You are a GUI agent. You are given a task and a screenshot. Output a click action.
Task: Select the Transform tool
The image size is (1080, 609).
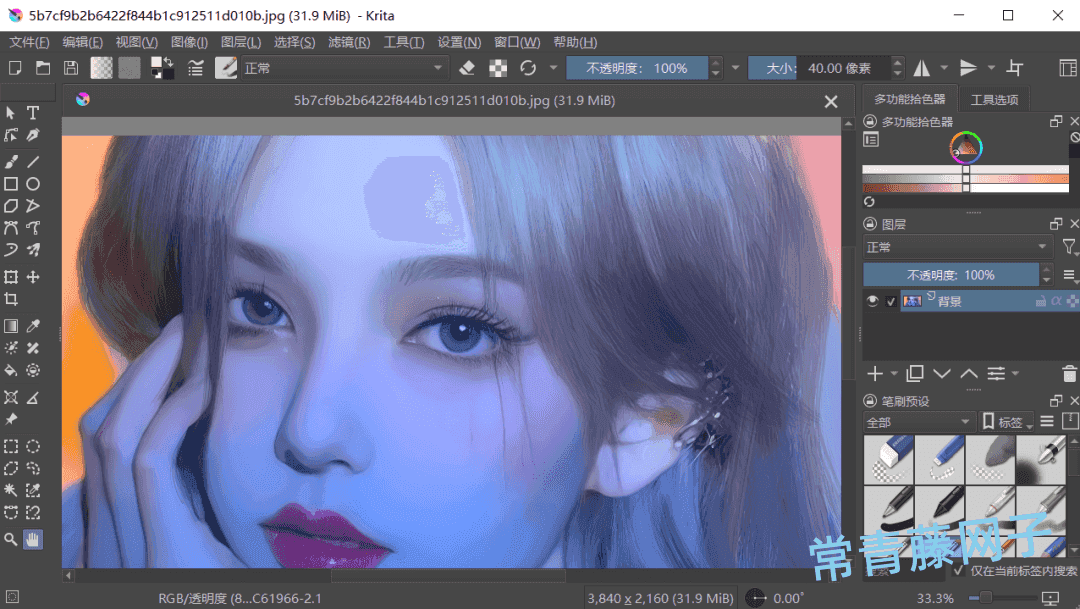click(11, 277)
